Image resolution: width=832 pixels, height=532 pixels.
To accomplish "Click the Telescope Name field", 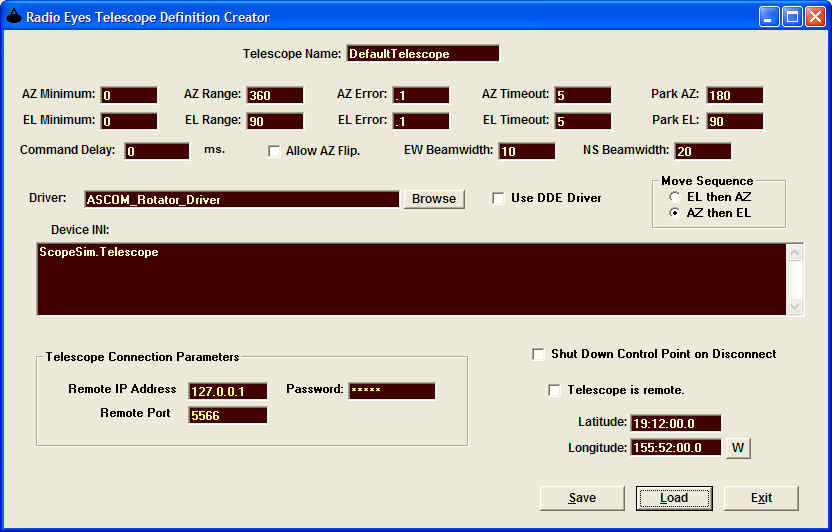I will (x=423, y=54).
